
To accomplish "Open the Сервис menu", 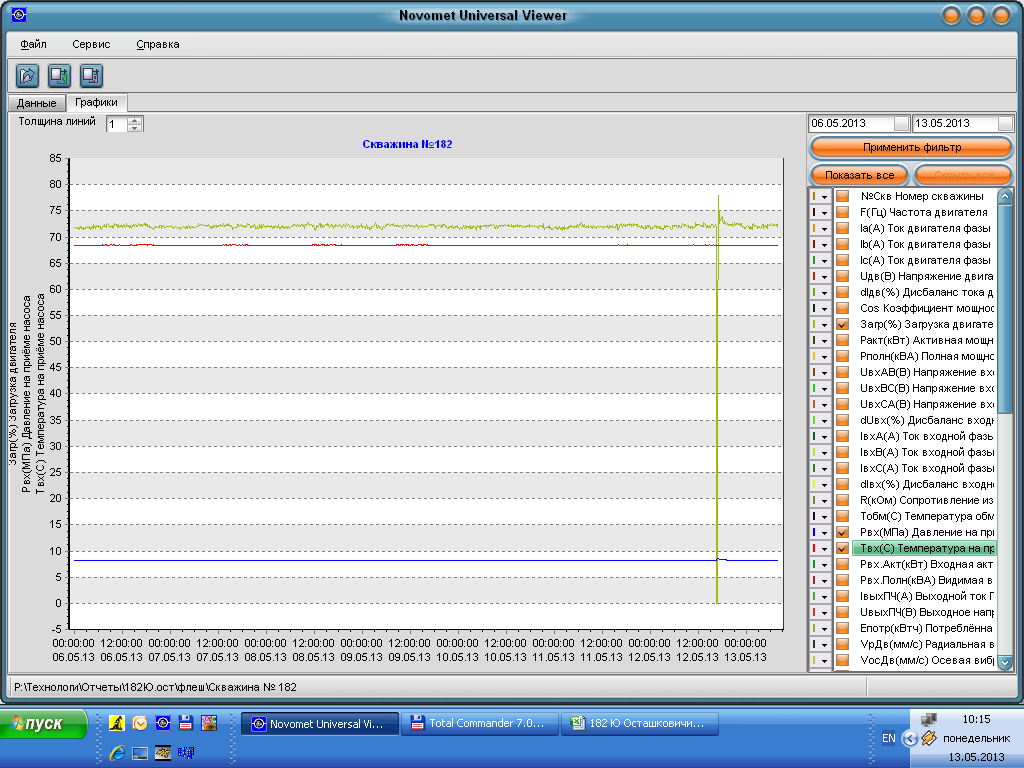I will (91, 44).
